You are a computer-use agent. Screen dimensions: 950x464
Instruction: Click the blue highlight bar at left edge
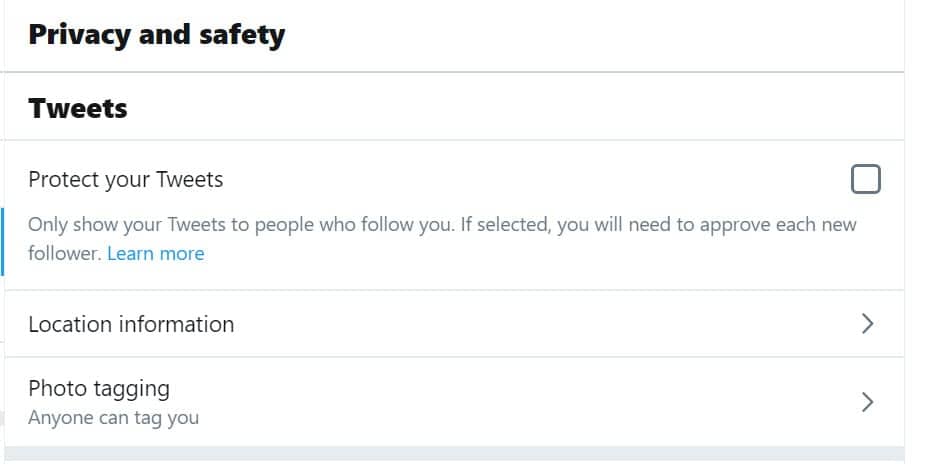(3, 241)
